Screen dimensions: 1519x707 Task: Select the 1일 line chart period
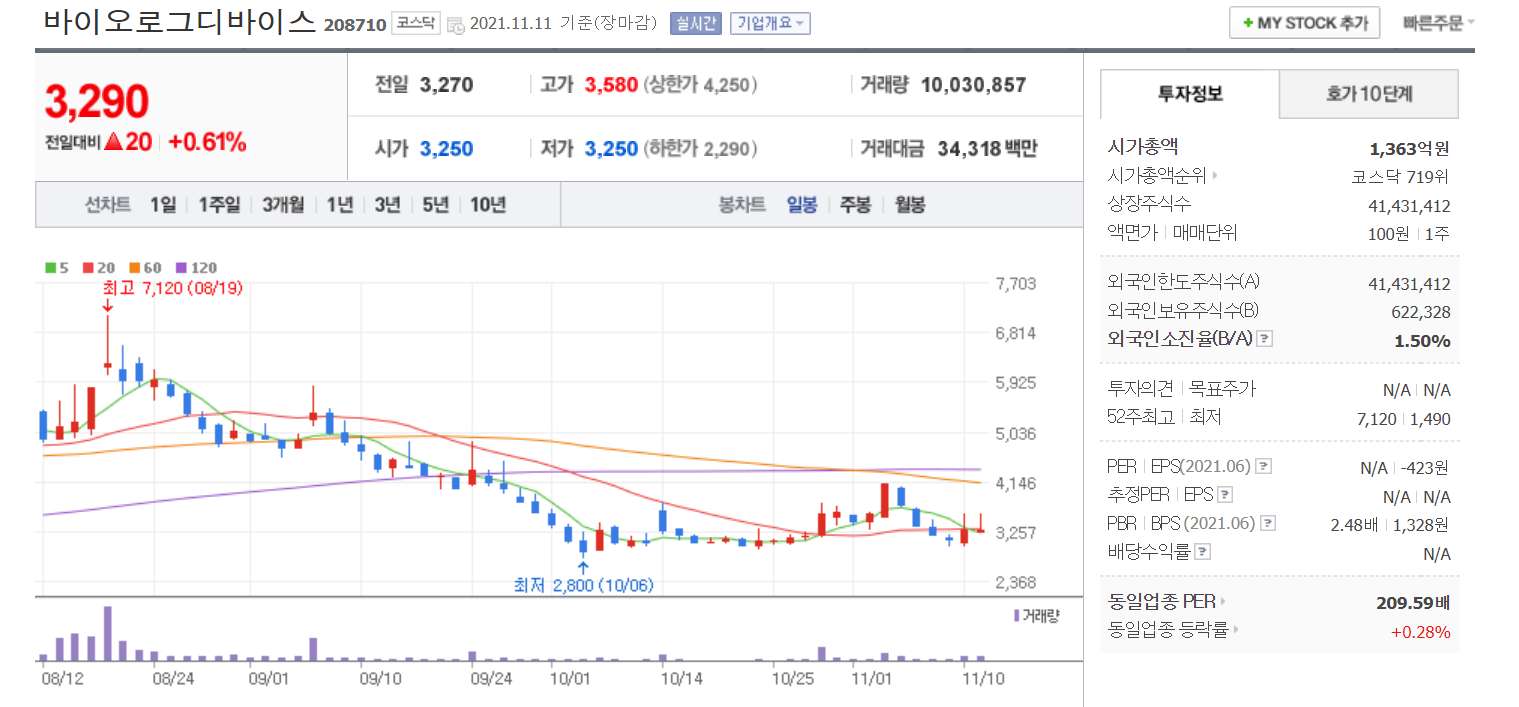click(x=163, y=204)
